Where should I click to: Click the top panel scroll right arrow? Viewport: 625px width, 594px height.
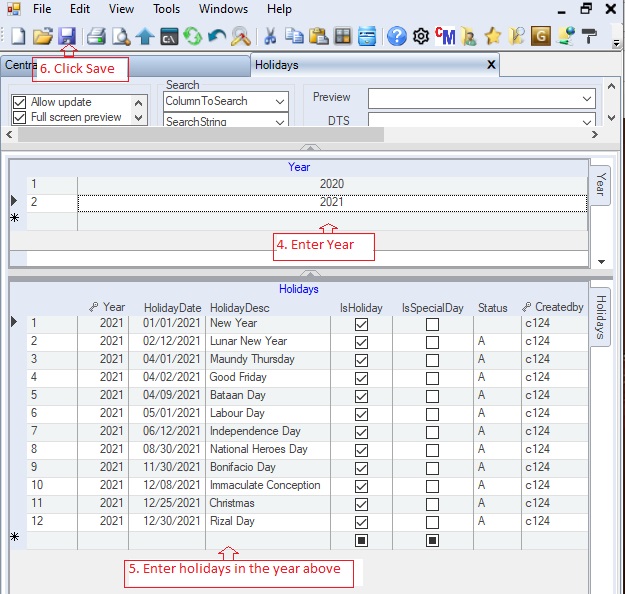[595, 135]
